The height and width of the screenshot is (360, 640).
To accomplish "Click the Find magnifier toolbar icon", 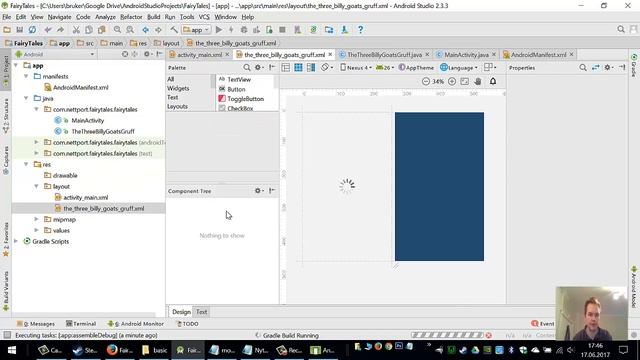I will coord(117,30).
